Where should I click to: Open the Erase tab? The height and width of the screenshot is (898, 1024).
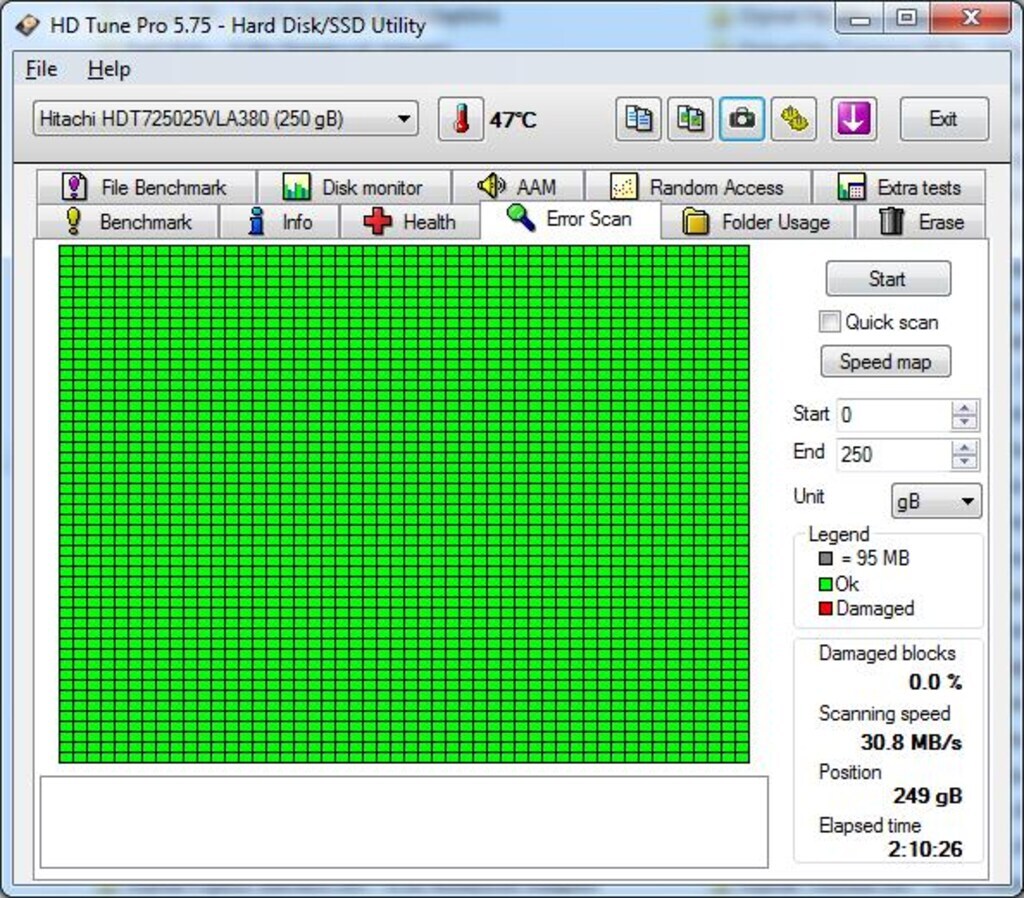921,222
